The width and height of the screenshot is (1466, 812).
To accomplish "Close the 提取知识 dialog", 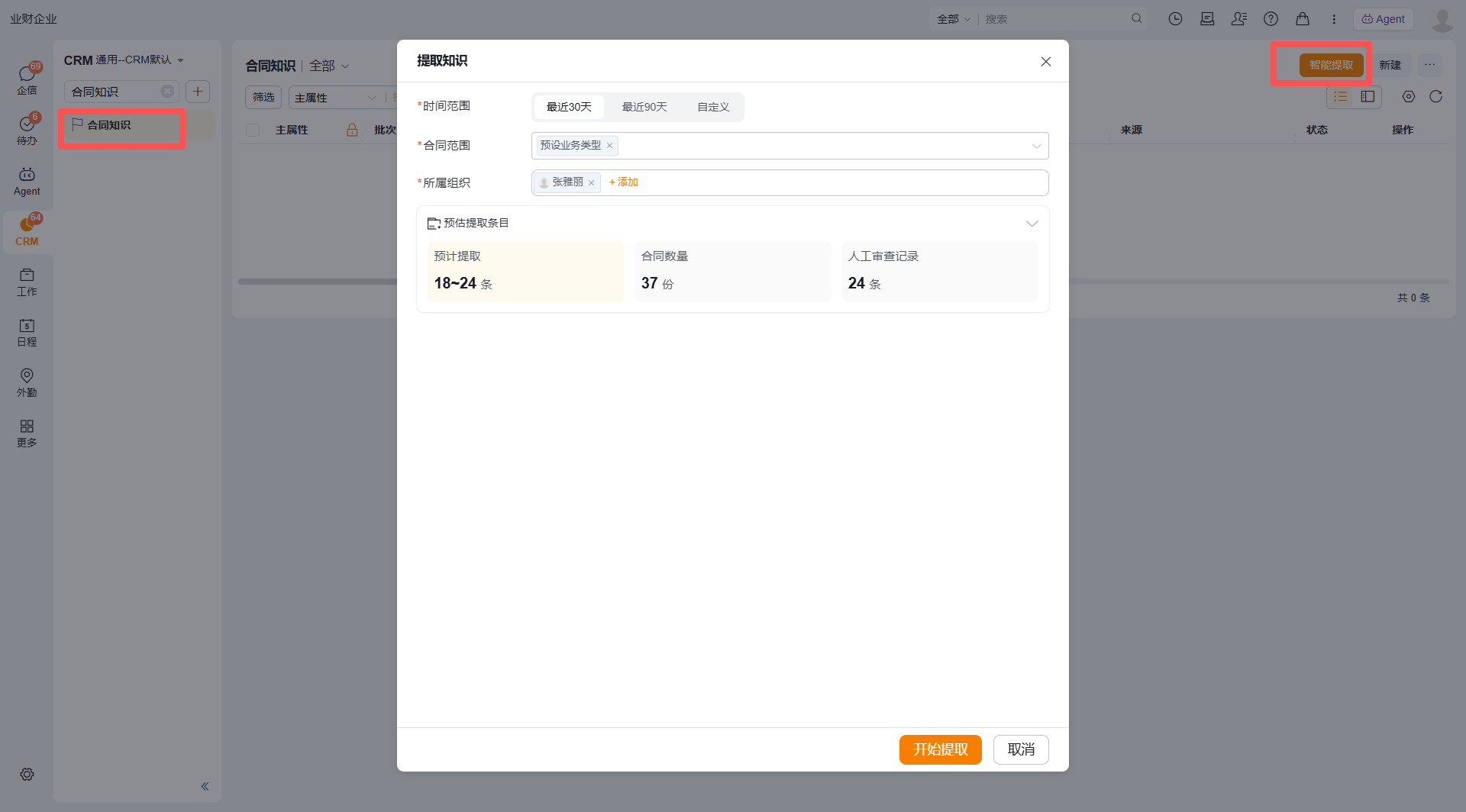I will [1046, 62].
